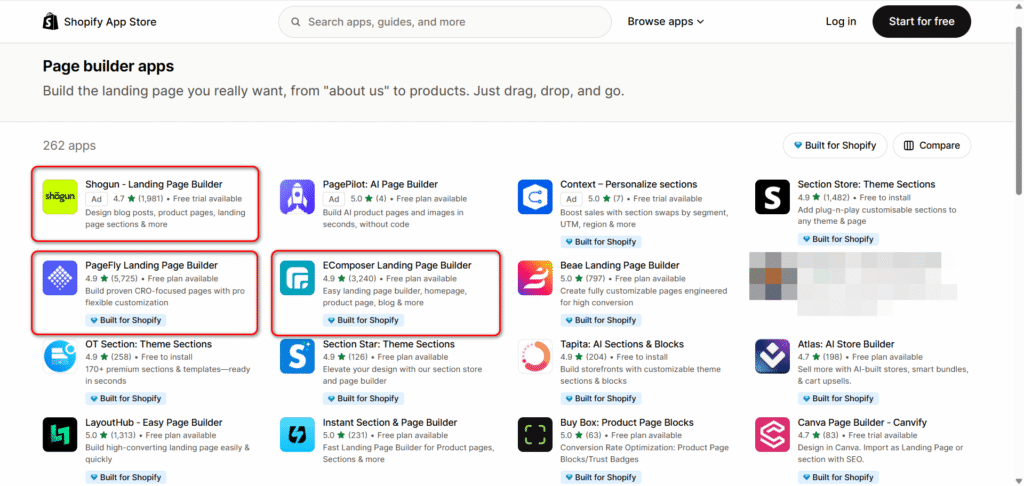This screenshot has height=486, width=1024.
Task: Focus the search apps input field
Action: pos(450,21)
